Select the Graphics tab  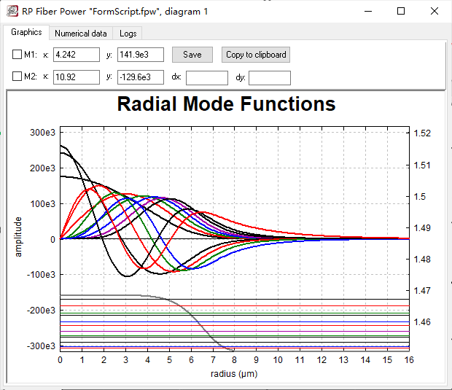[x=26, y=32]
